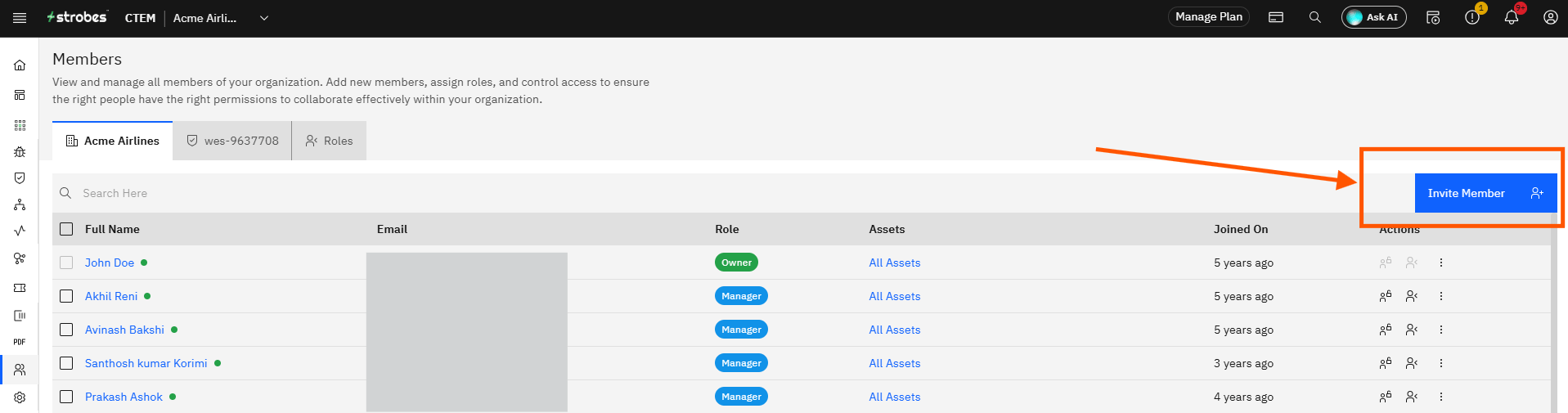
Task: Open the Home icon in sidebar
Action: point(20,65)
